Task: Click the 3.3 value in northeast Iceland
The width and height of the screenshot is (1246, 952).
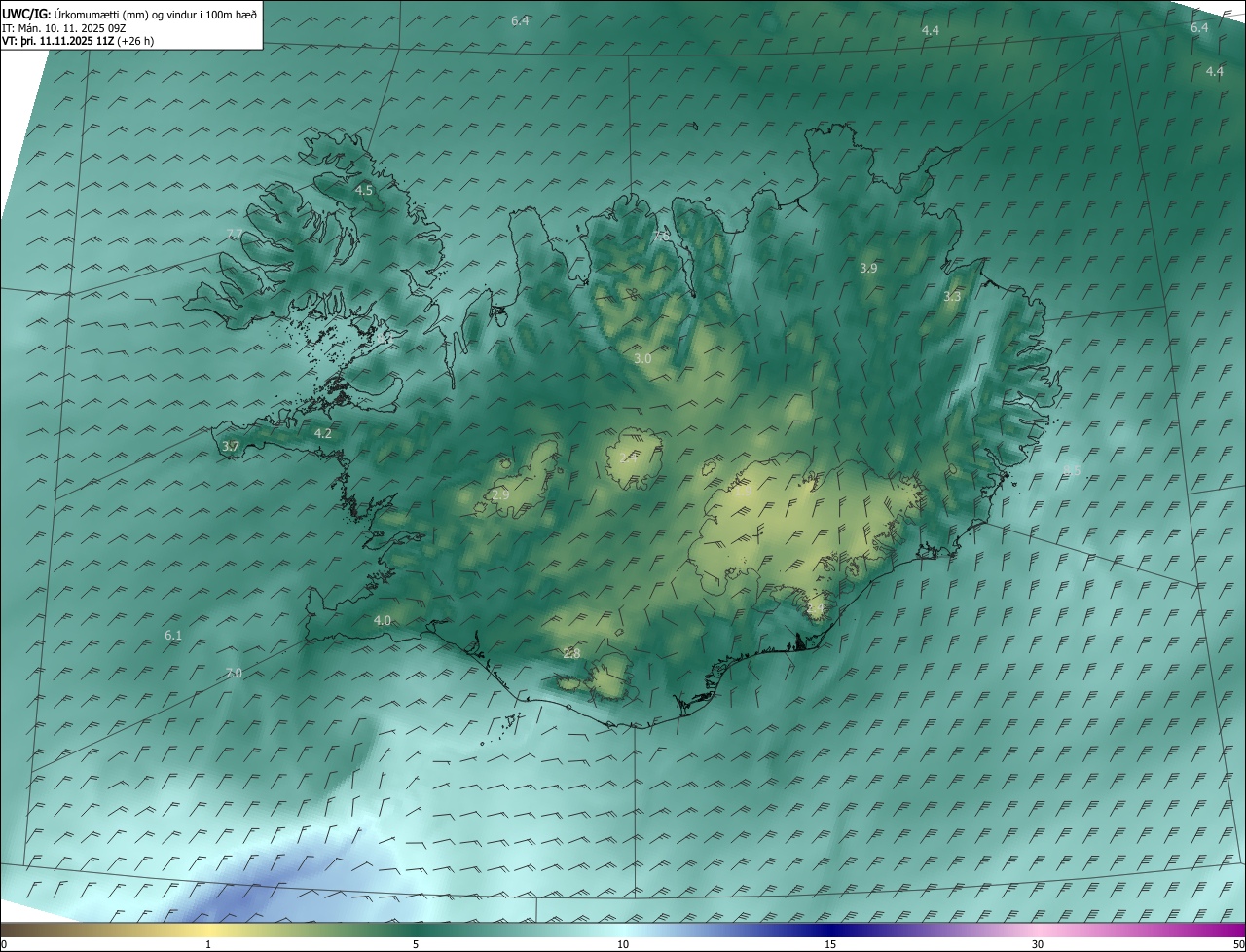Action: point(952,297)
